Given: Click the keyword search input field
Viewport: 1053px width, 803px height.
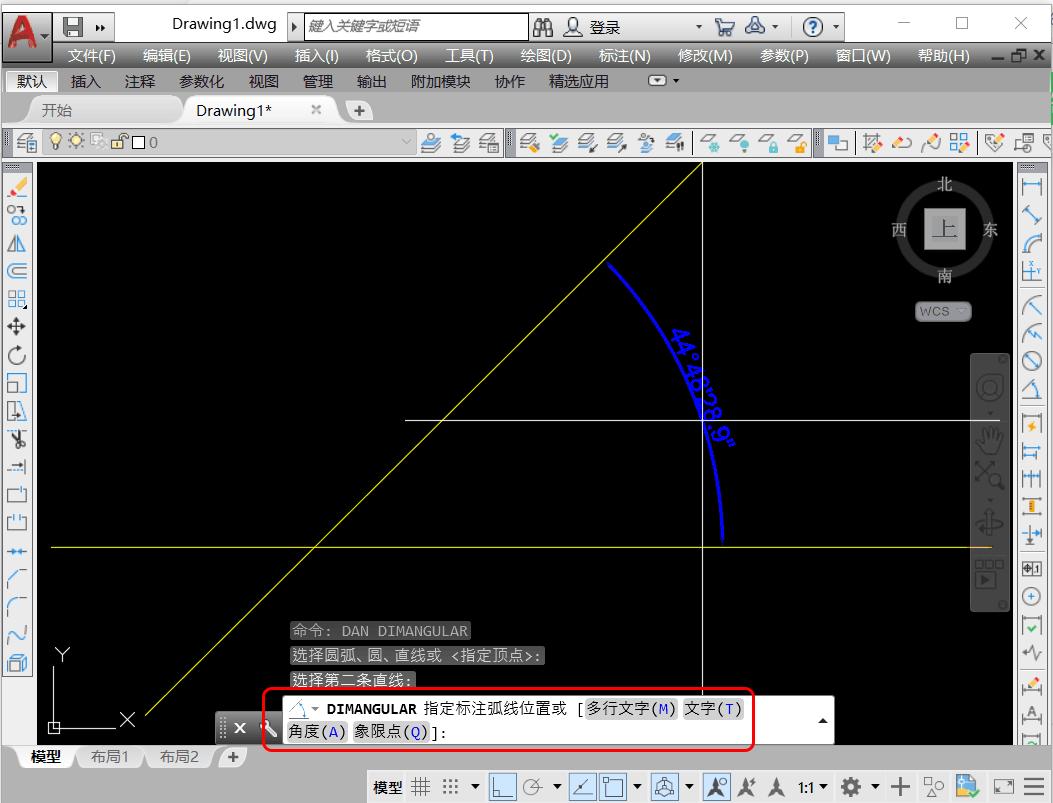Looking at the screenshot, I should point(416,27).
